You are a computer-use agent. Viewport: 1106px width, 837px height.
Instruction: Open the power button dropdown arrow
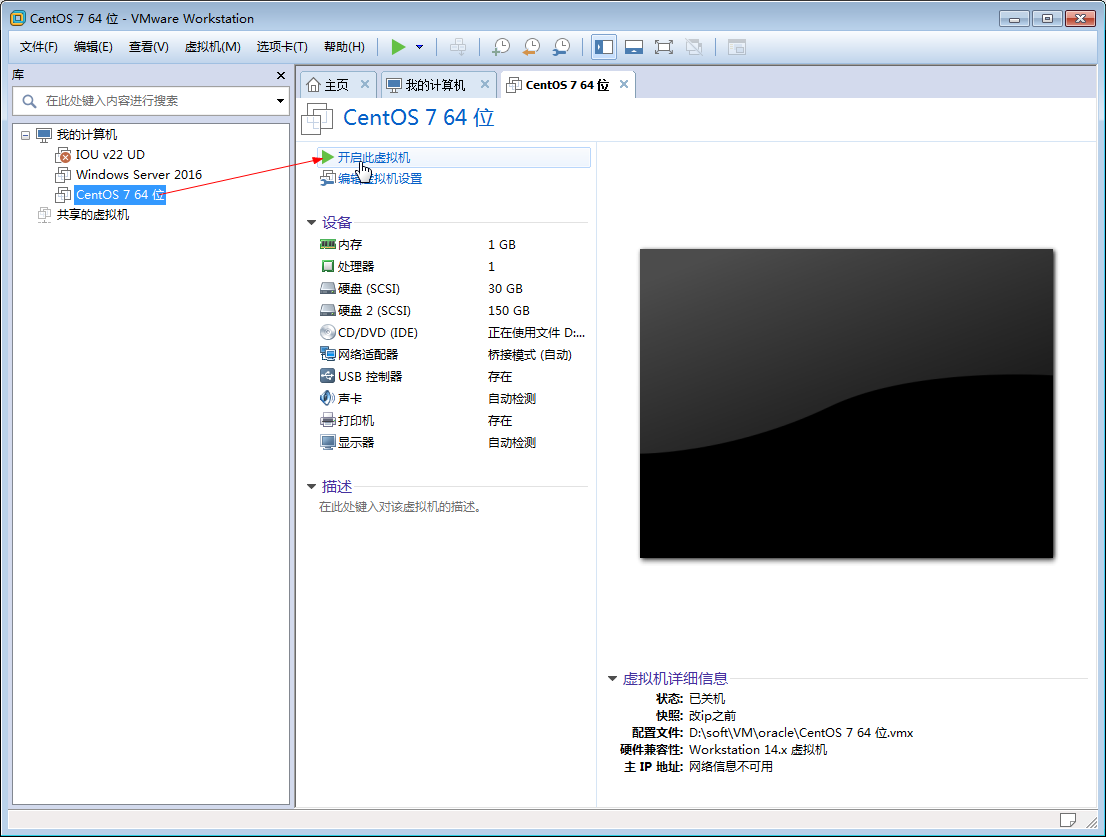(418, 46)
